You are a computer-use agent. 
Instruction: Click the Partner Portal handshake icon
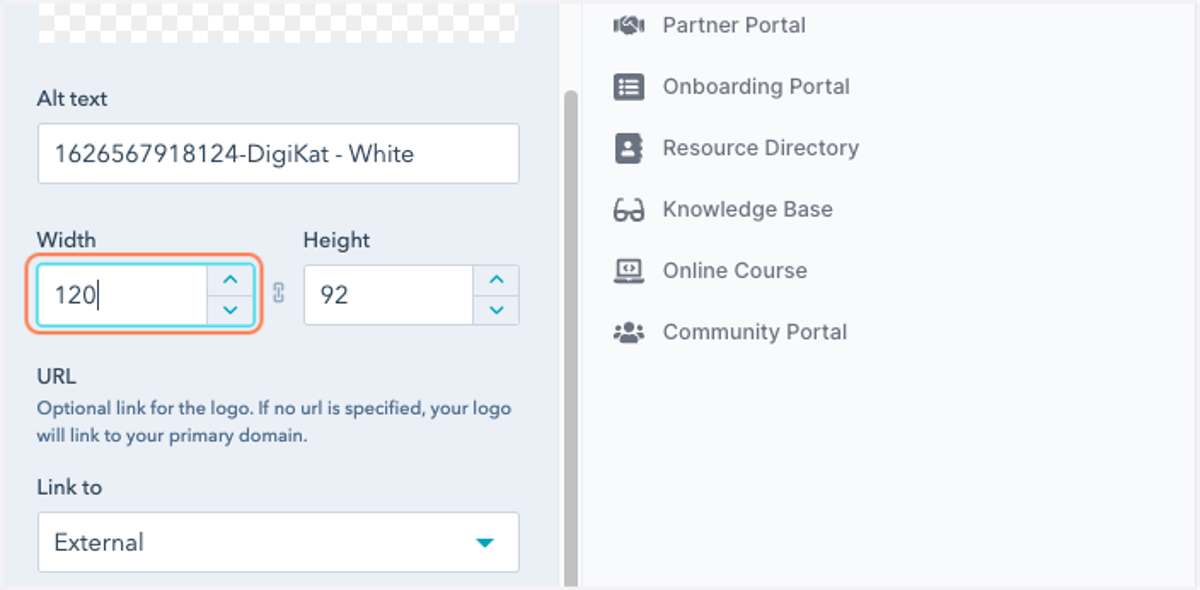(x=628, y=26)
